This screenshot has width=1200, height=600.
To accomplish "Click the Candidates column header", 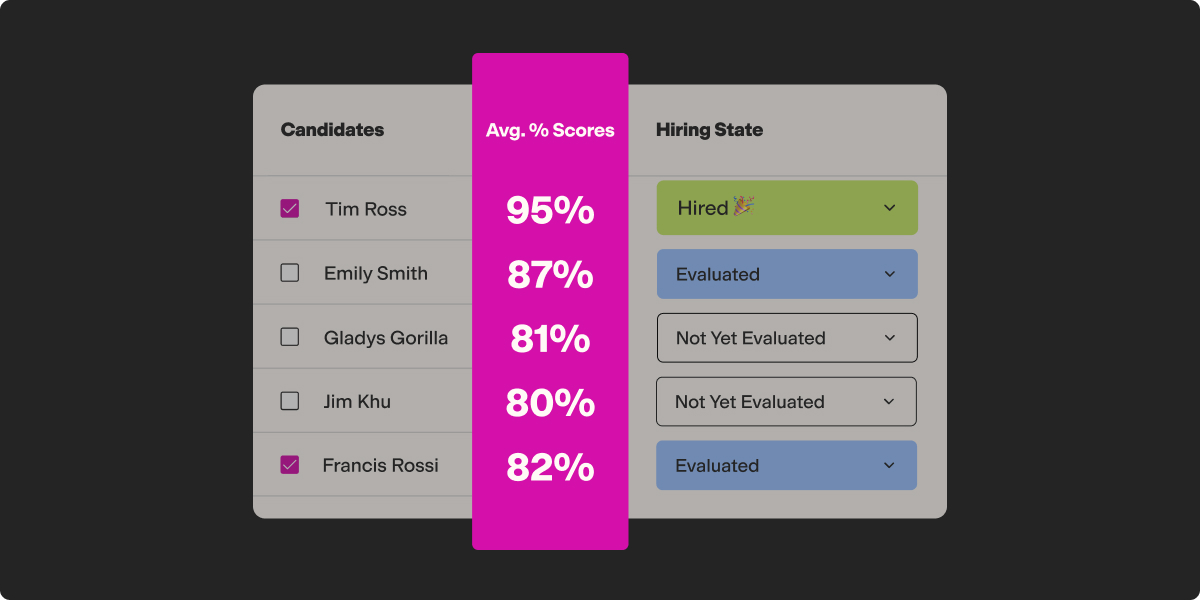I will click(x=333, y=129).
